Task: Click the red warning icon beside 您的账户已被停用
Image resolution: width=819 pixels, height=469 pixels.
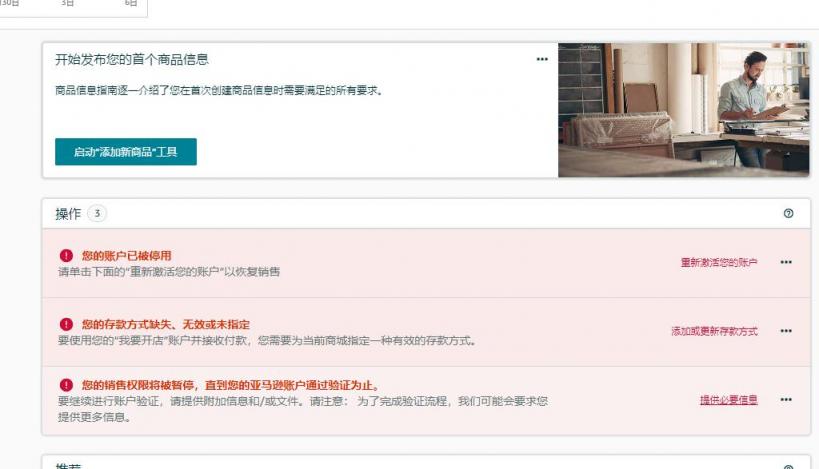Action: click(x=66, y=256)
